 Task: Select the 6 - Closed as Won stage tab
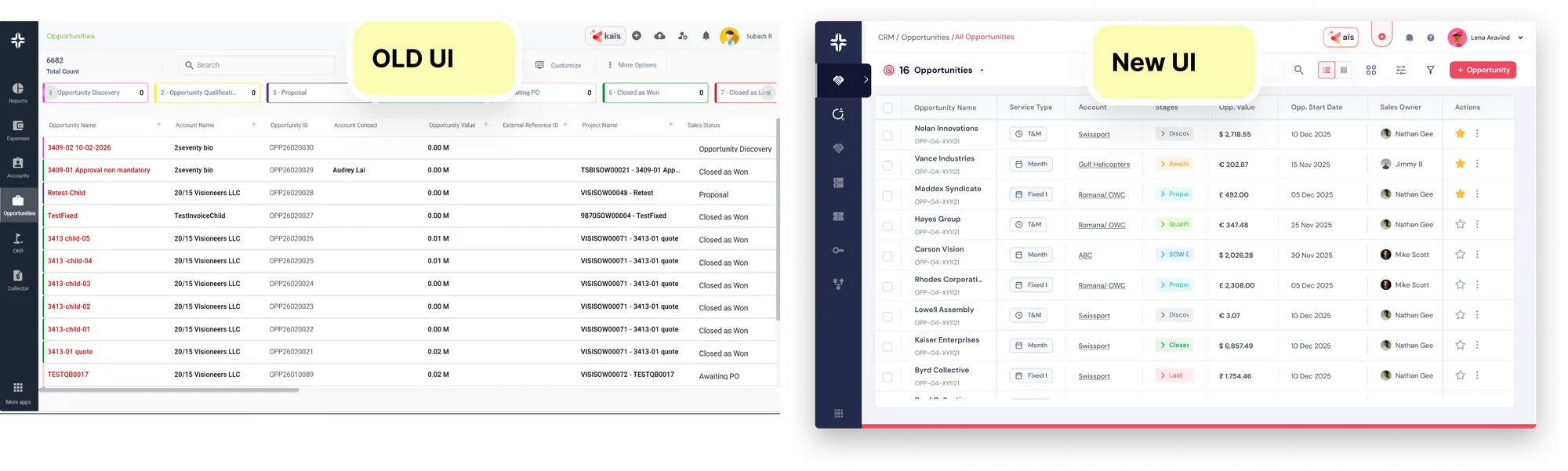tap(655, 92)
